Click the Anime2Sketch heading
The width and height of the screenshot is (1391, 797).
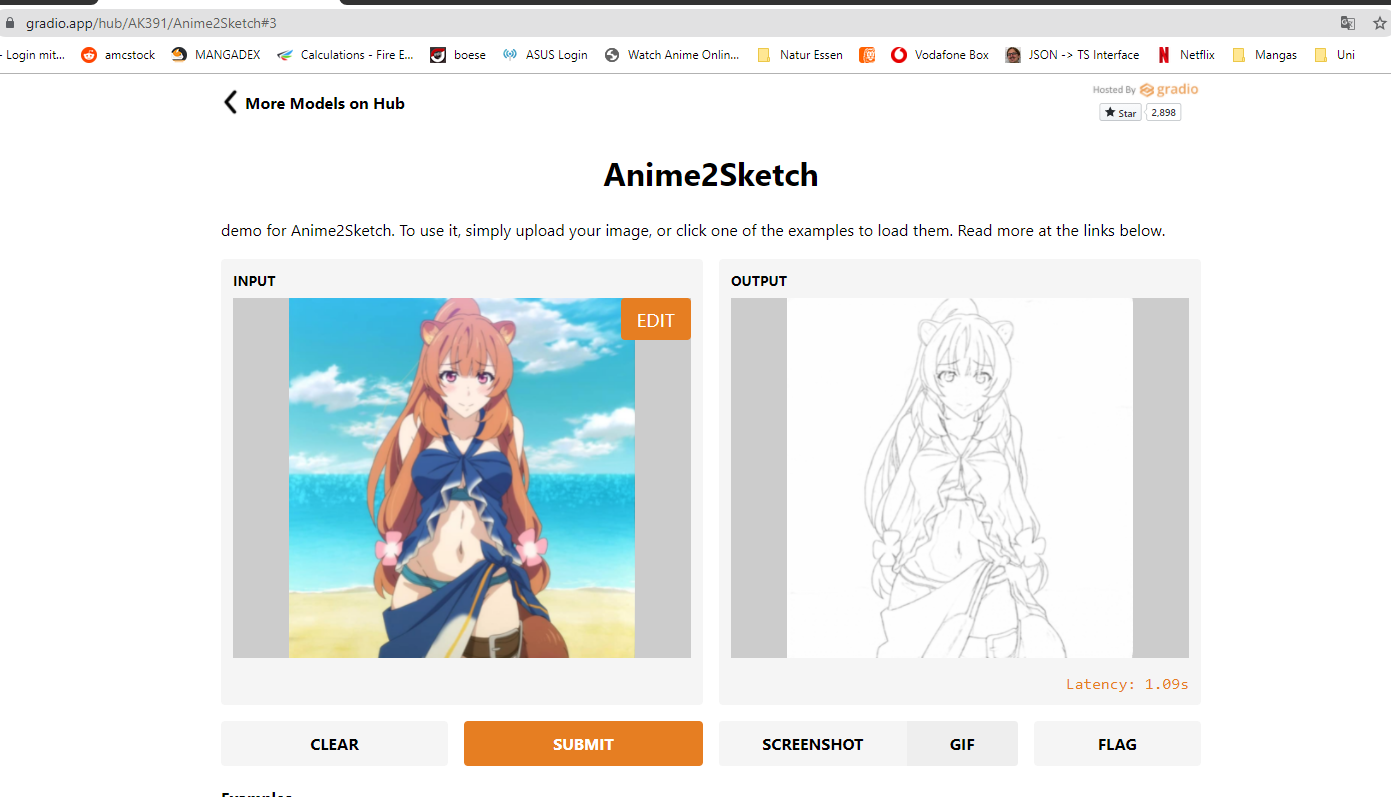(x=711, y=175)
